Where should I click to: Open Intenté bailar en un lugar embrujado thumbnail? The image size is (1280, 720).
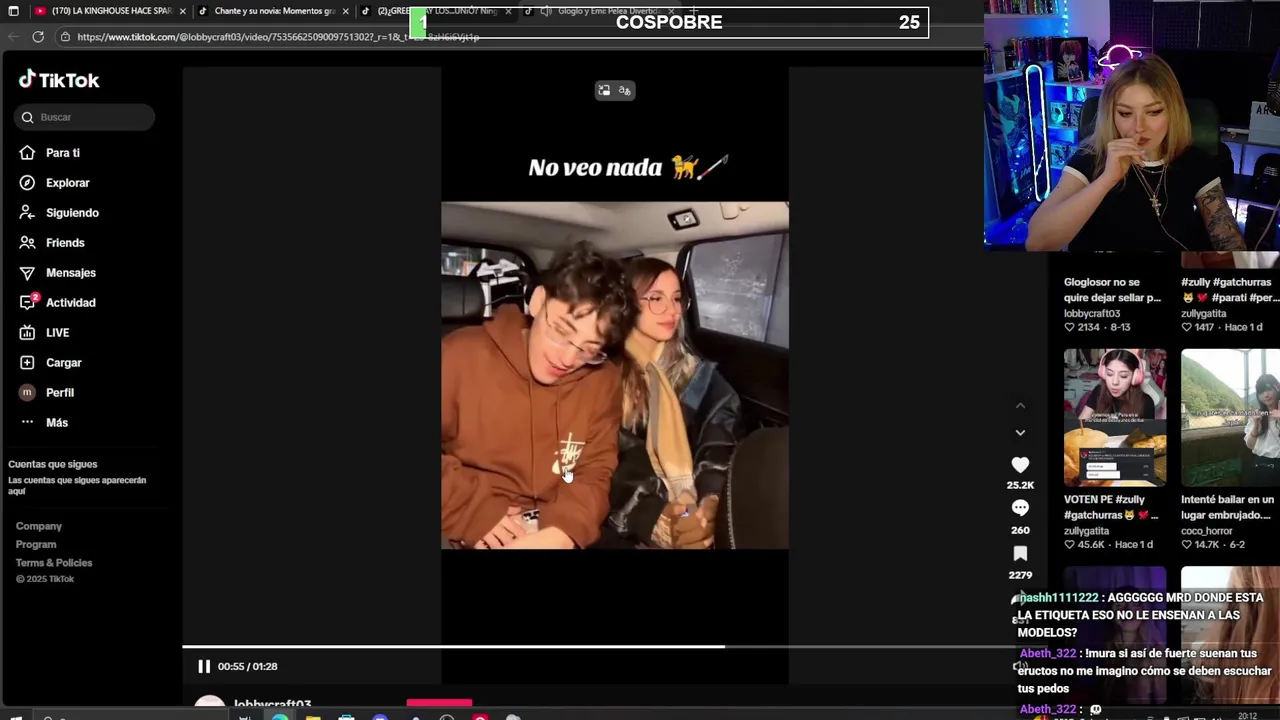click(x=1230, y=417)
